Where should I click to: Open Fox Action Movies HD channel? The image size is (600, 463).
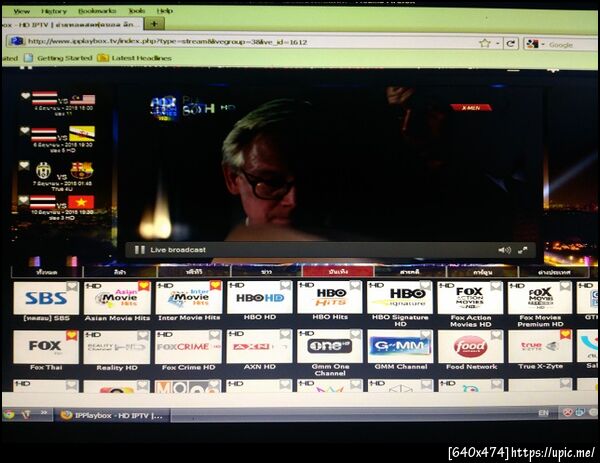coord(470,297)
